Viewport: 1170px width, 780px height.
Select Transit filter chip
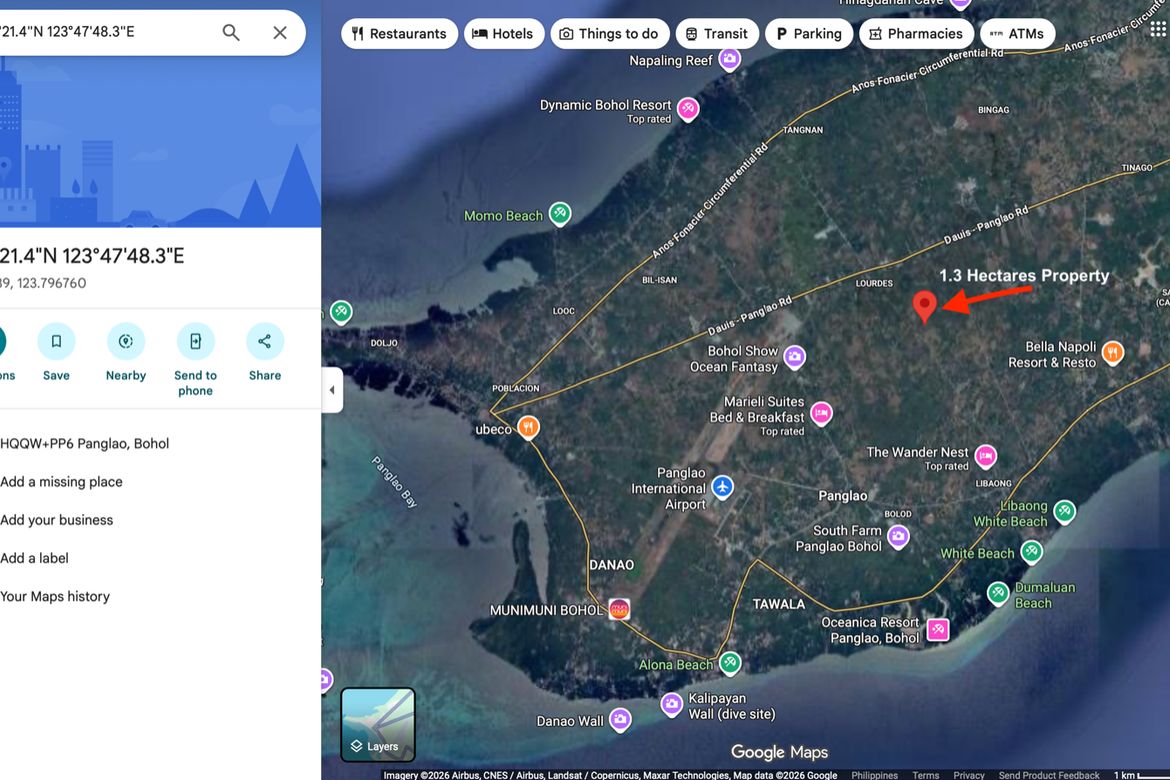[717, 34]
